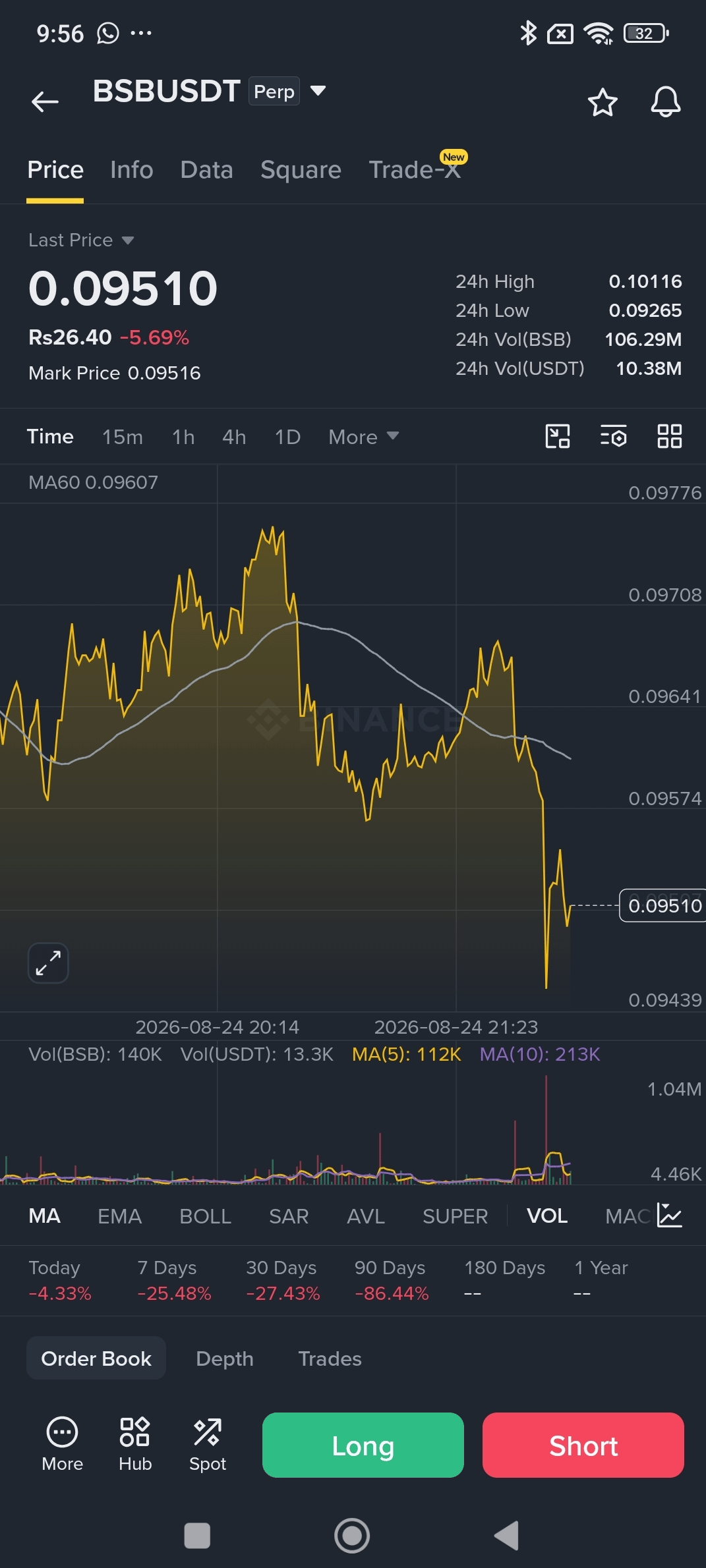
Task: Tap the current price tag 0.09510 on chart
Action: [662, 905]
